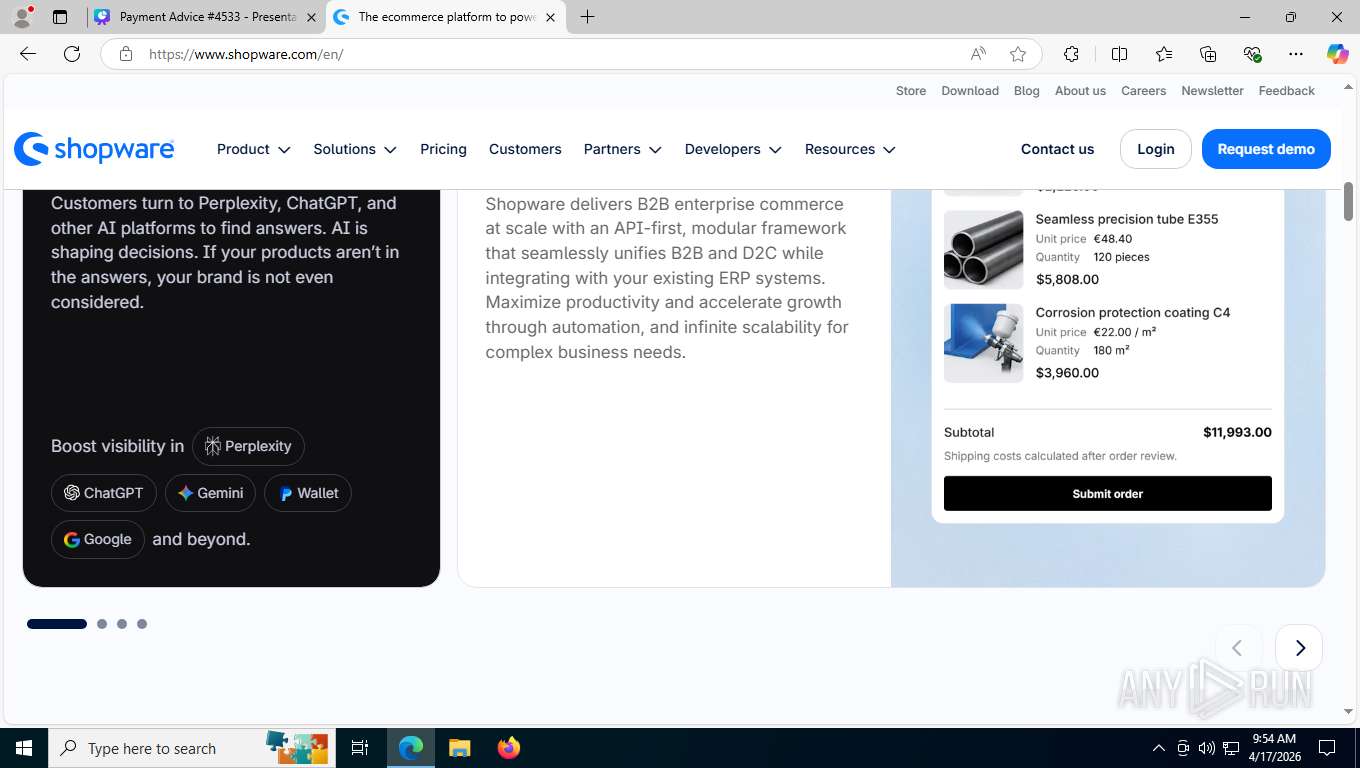Open Browser essentials heart icon

(x=1252, y=54)
